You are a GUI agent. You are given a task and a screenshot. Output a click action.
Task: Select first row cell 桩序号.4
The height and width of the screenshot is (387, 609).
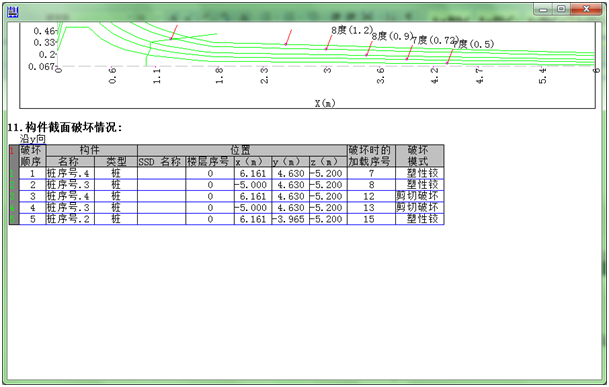pyautogui.click(x=70, y=173)
